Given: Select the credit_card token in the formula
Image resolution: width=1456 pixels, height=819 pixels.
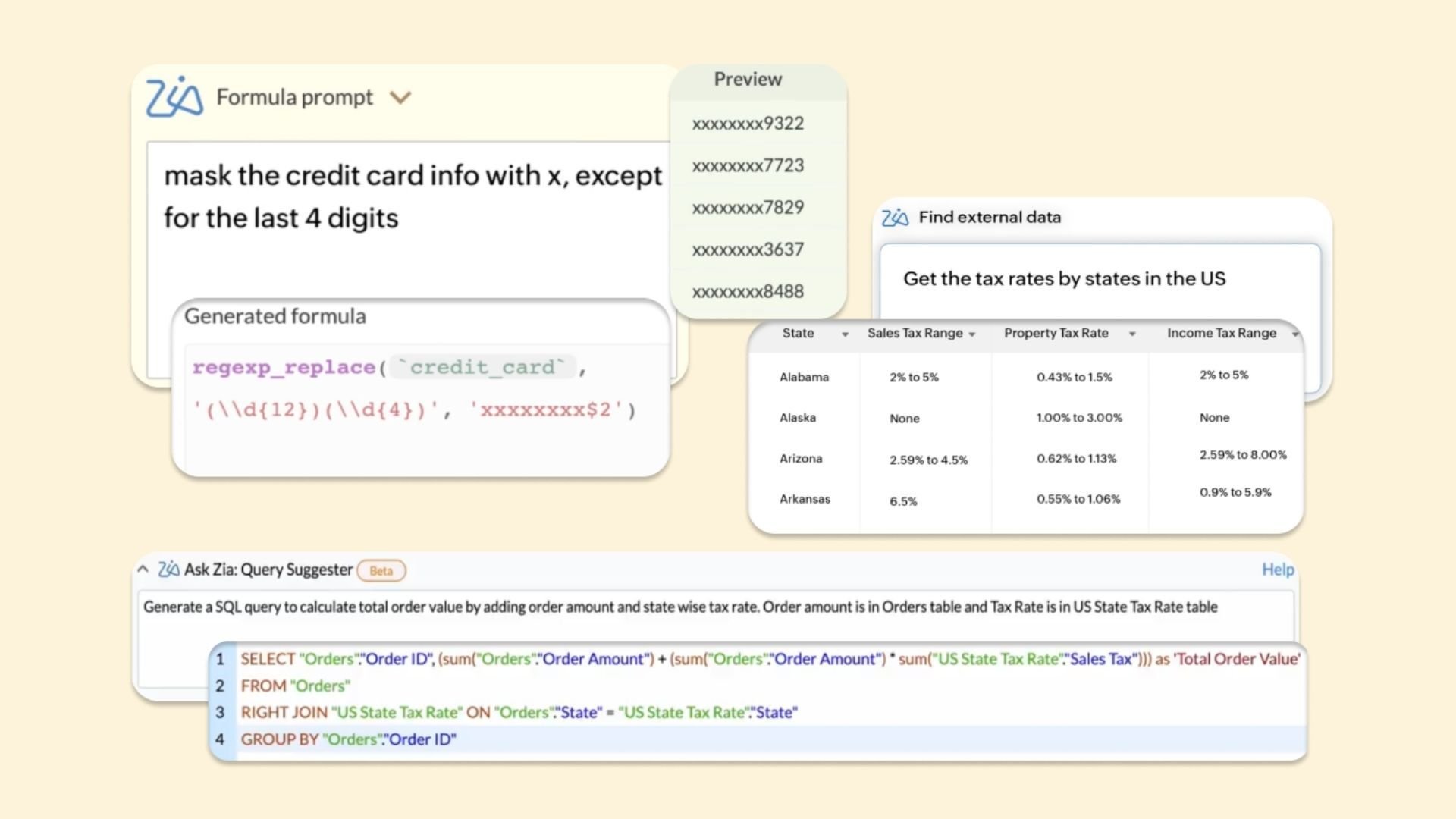Looking at the screenshot, I should tap(482, 367).
